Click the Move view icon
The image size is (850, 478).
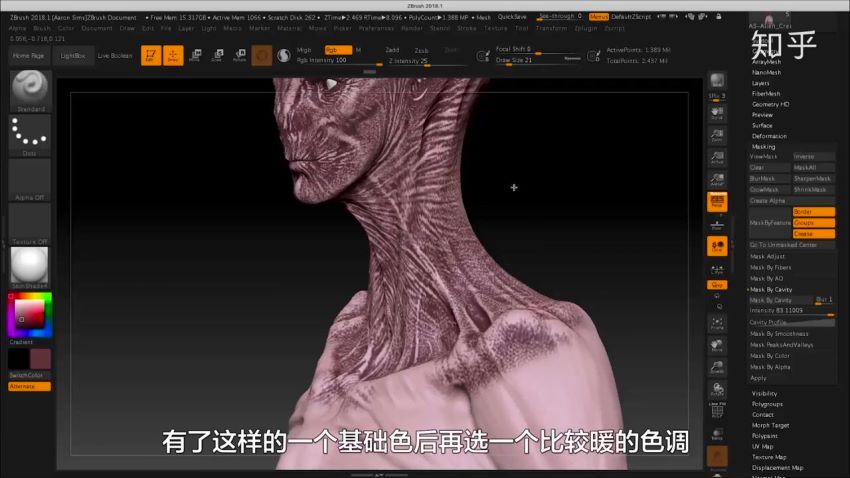pyautogui.click(x=717, y=345)
